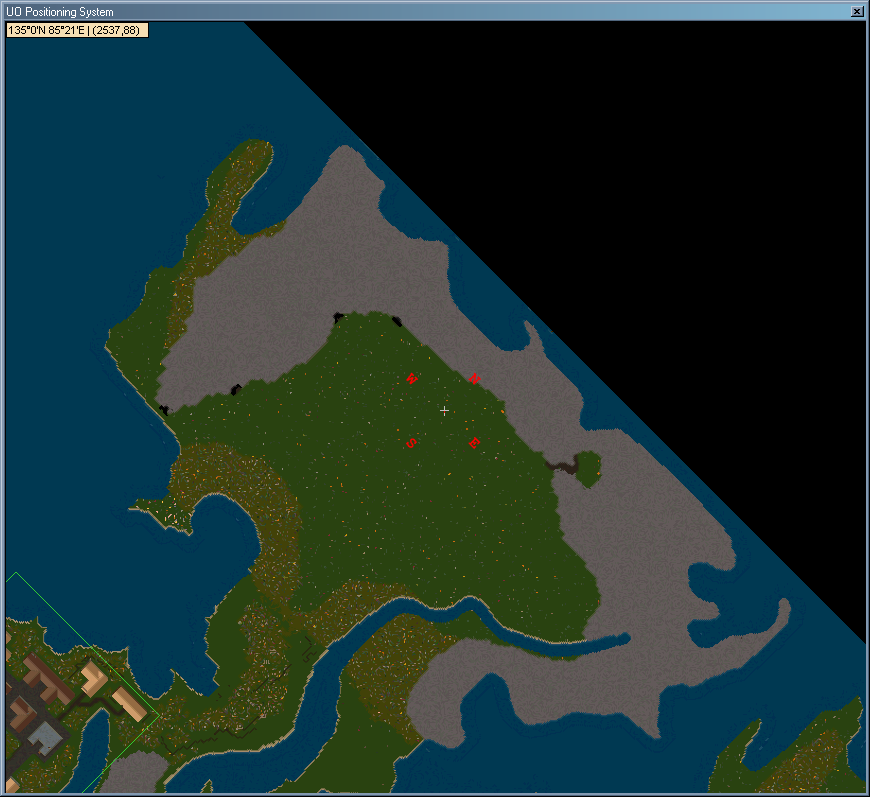The image size is (870, 797).
Task: Click the white crosshair position marker
Action: tap(444, 411)
